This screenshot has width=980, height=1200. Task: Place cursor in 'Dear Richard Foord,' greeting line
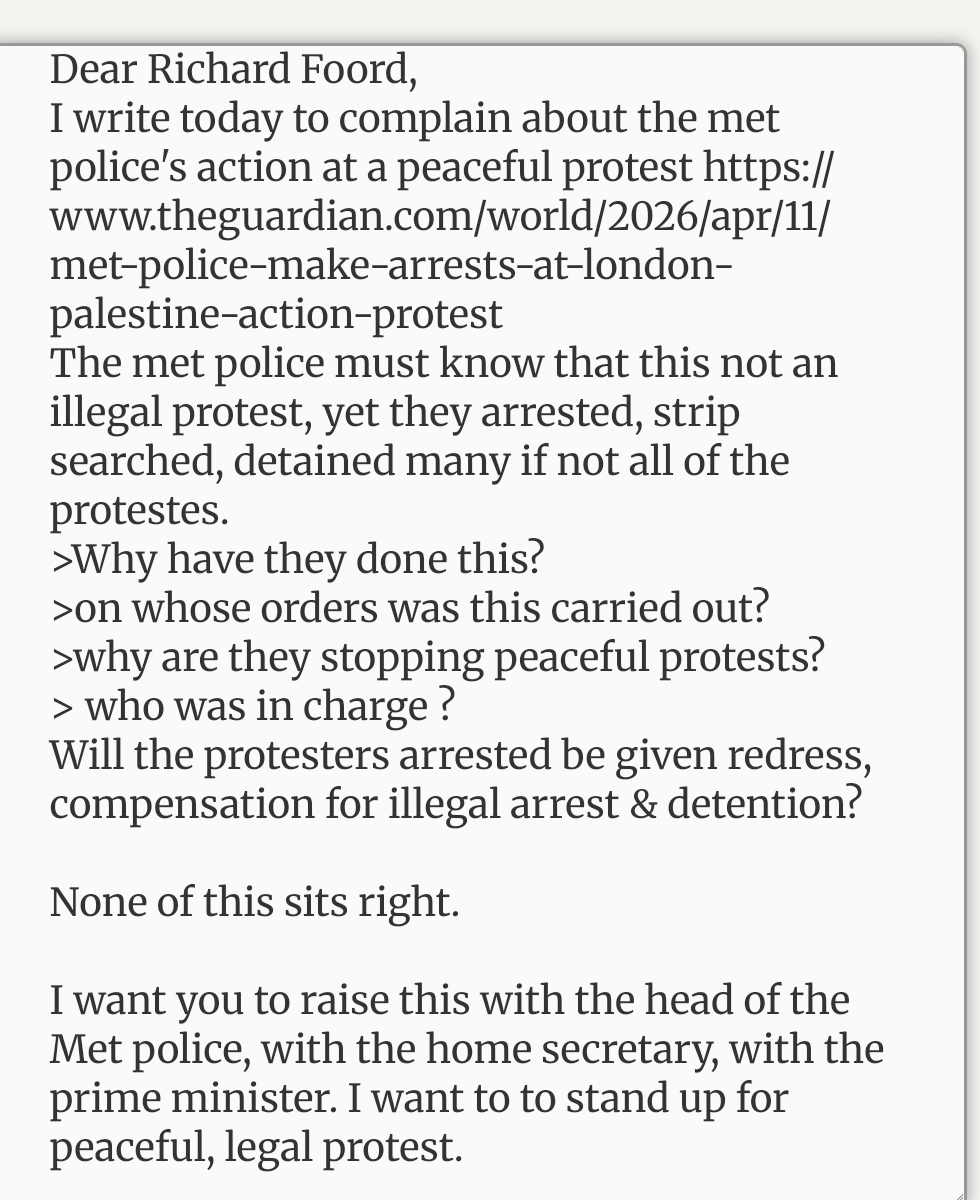point(233,70)
